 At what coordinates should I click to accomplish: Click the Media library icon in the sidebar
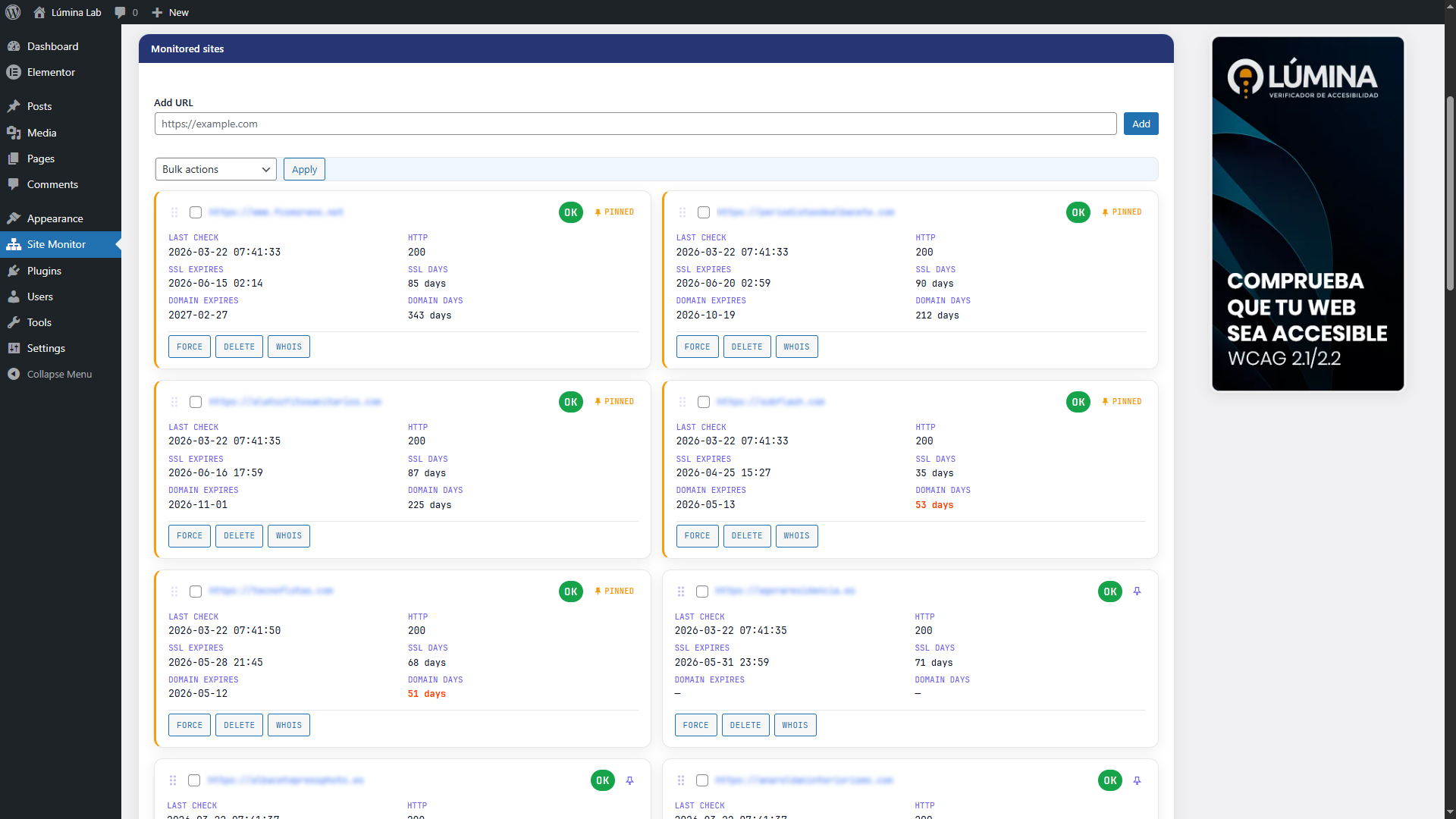pos(14,133)
